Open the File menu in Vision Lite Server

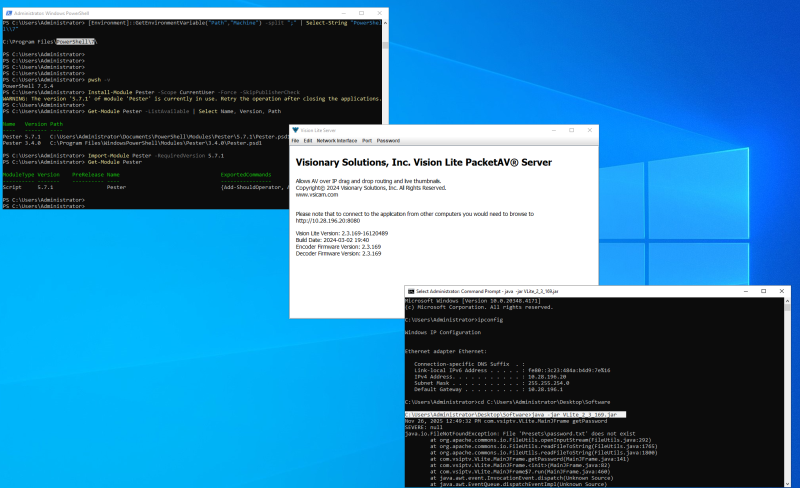pyautogui.click(x=295, y=141)
